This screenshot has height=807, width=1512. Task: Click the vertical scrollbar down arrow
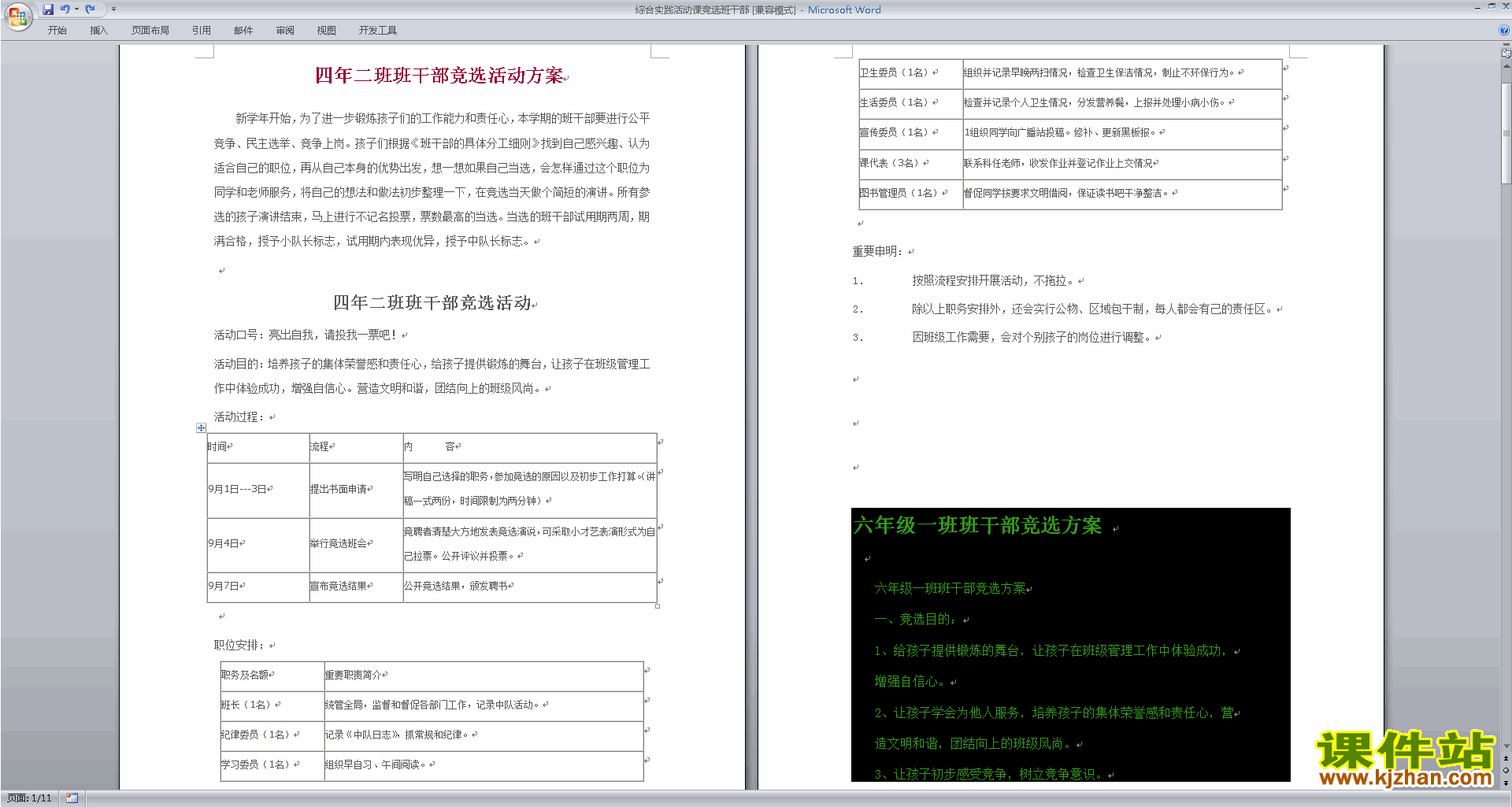pyautogui.click(x=1506, y=746)
